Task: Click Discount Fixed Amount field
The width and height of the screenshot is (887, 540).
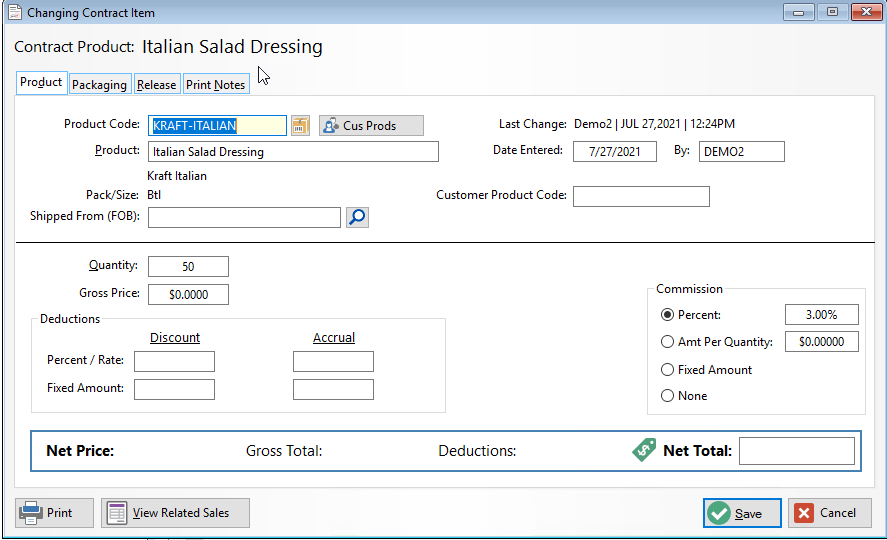Action: pos(174,390)
